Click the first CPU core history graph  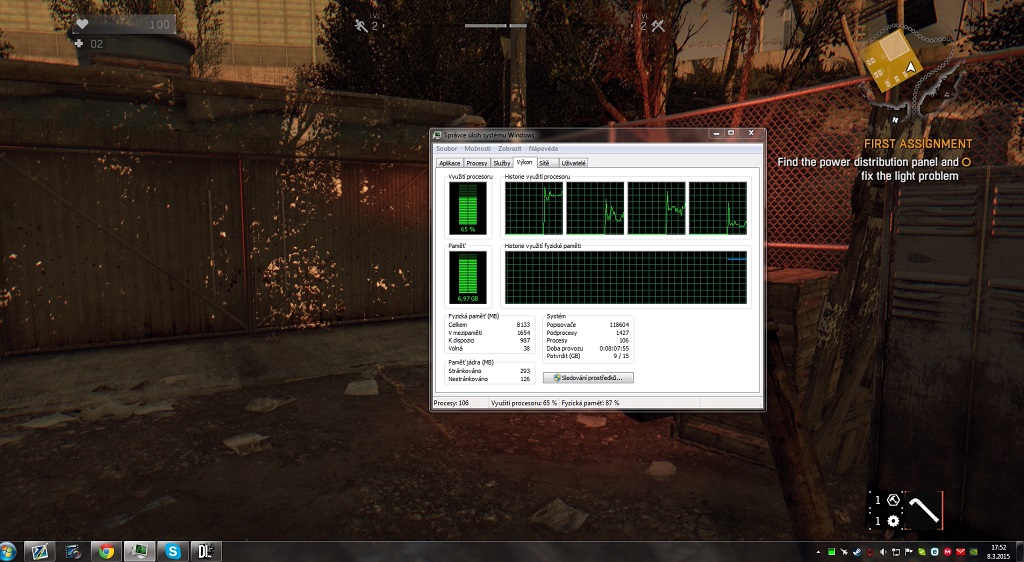pyautogui.click(x=534, y=208)
